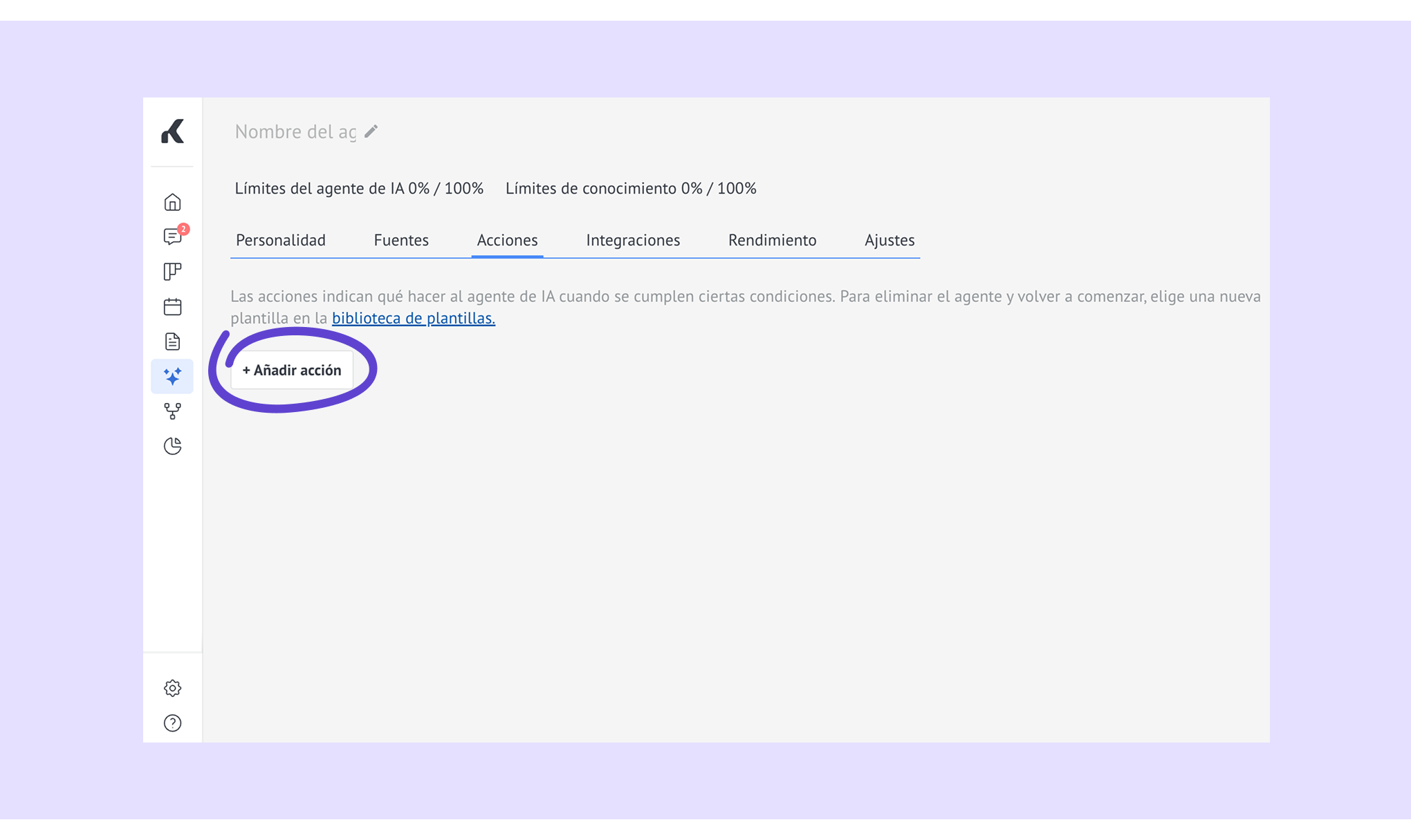Click the Kommo logo in the sidebar
The width and height of the screenshot is (1411, 840).
tap(172, 131)
